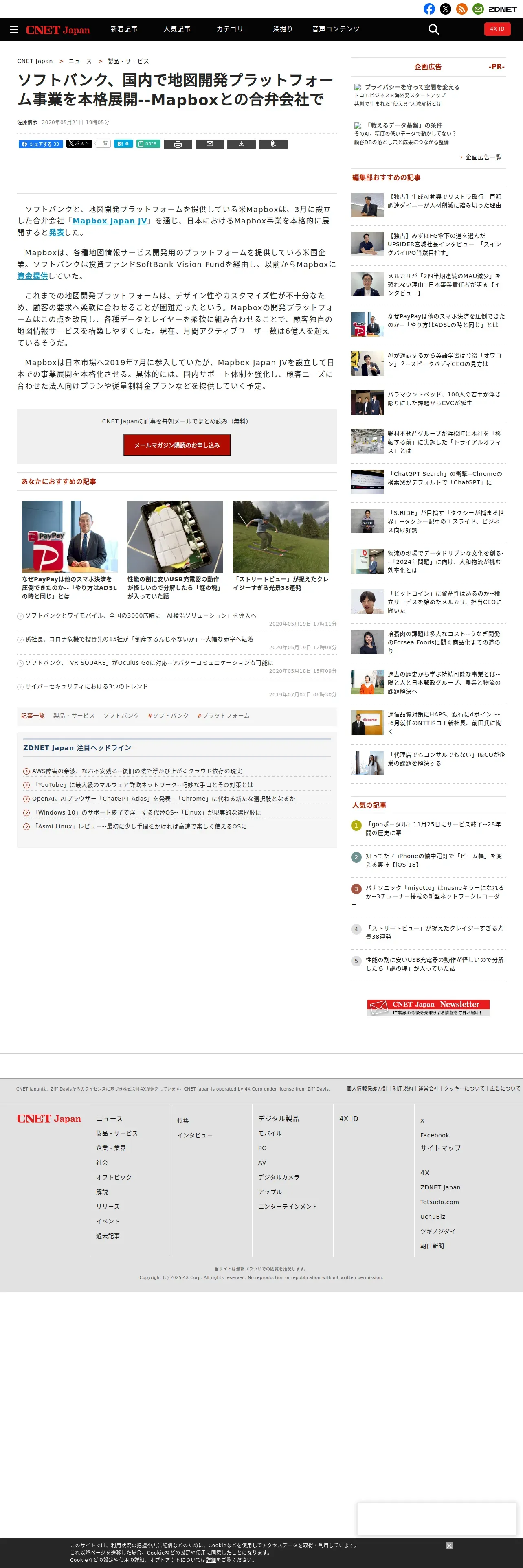
Task: Open #プラットフォーム tag link
Action: point(224,716)
